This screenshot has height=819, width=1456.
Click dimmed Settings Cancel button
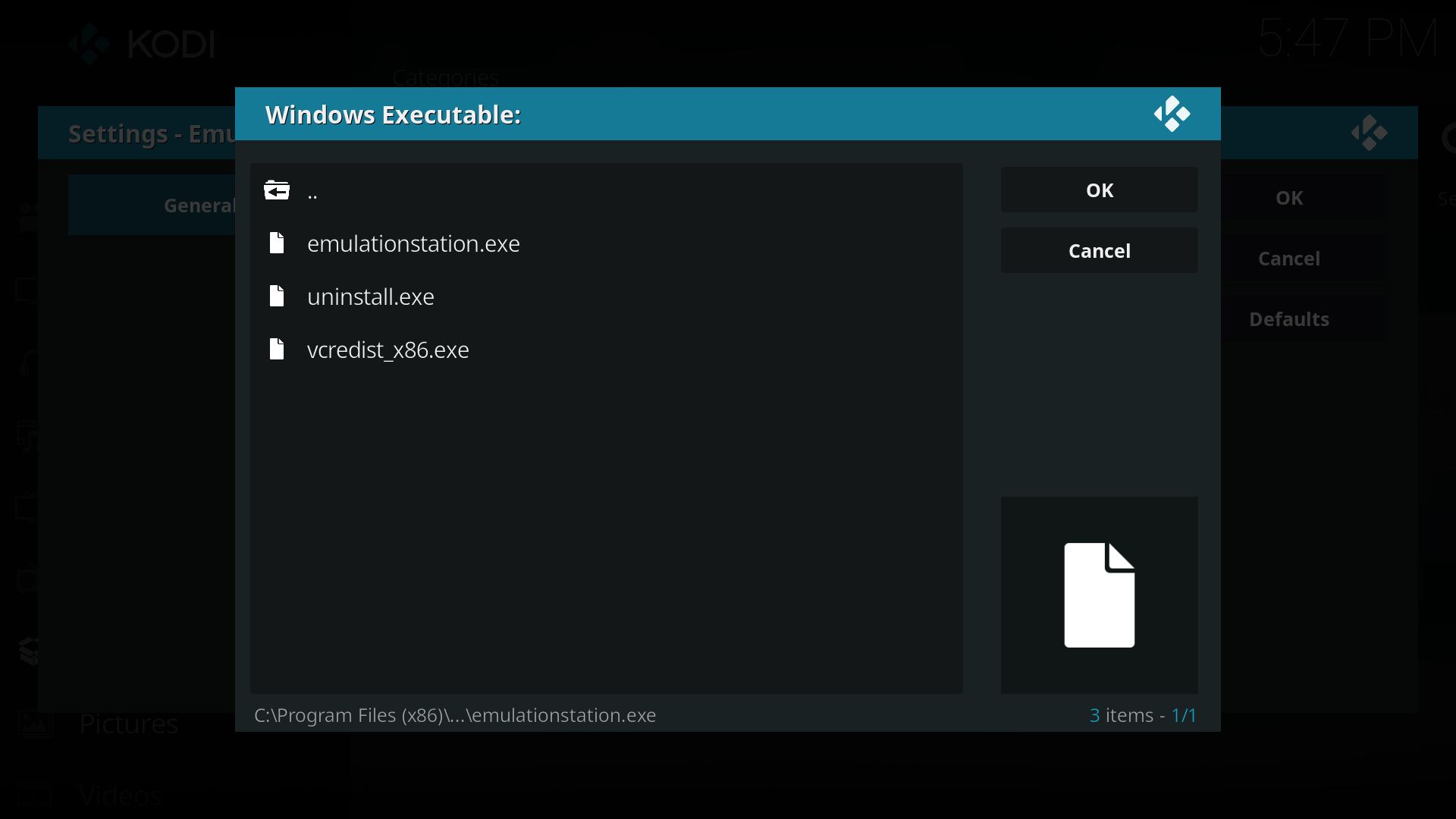[x=1289, y=259]
